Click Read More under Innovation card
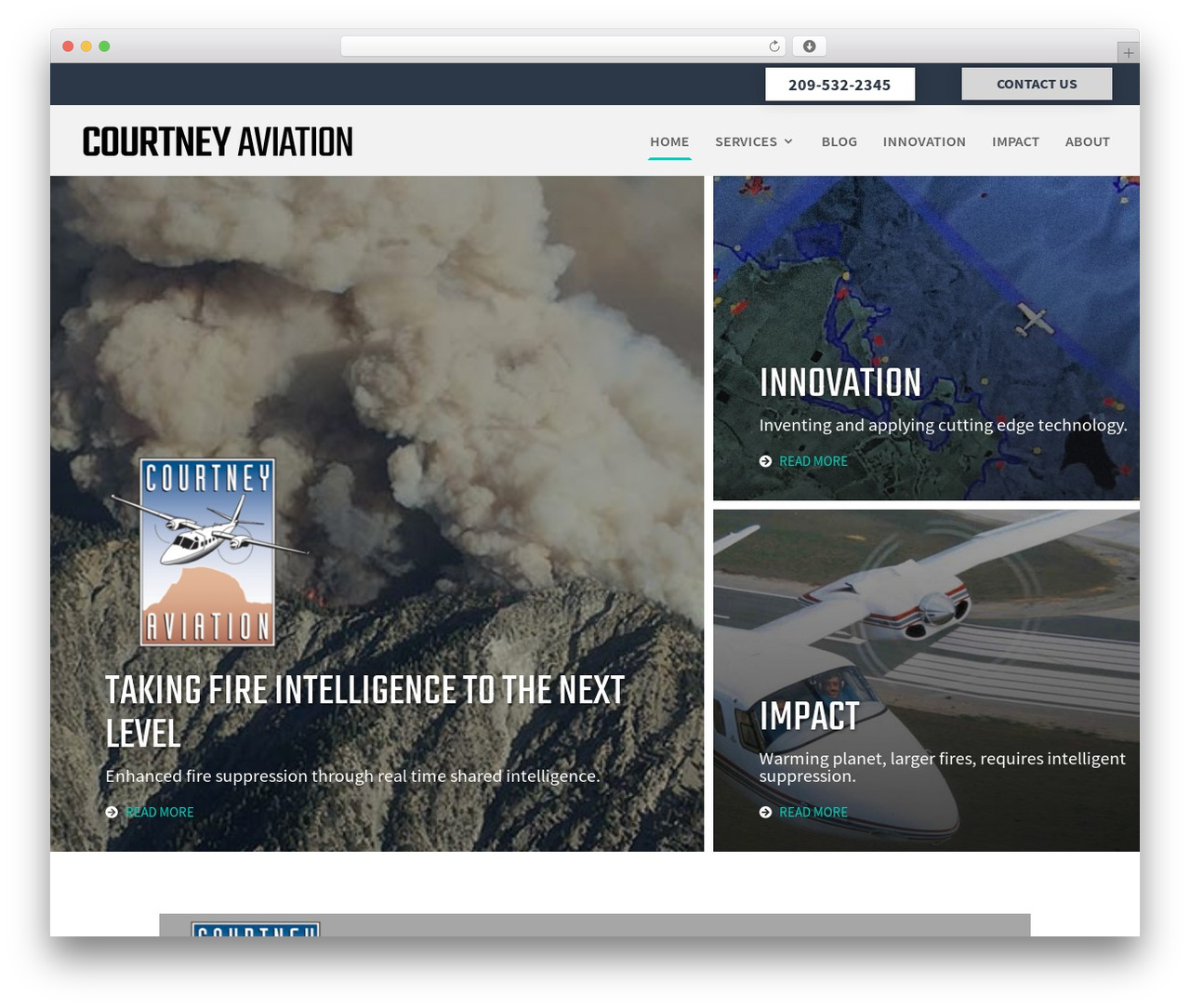The width and height of the screenshot is (1190, 1008). coord(813,461)
